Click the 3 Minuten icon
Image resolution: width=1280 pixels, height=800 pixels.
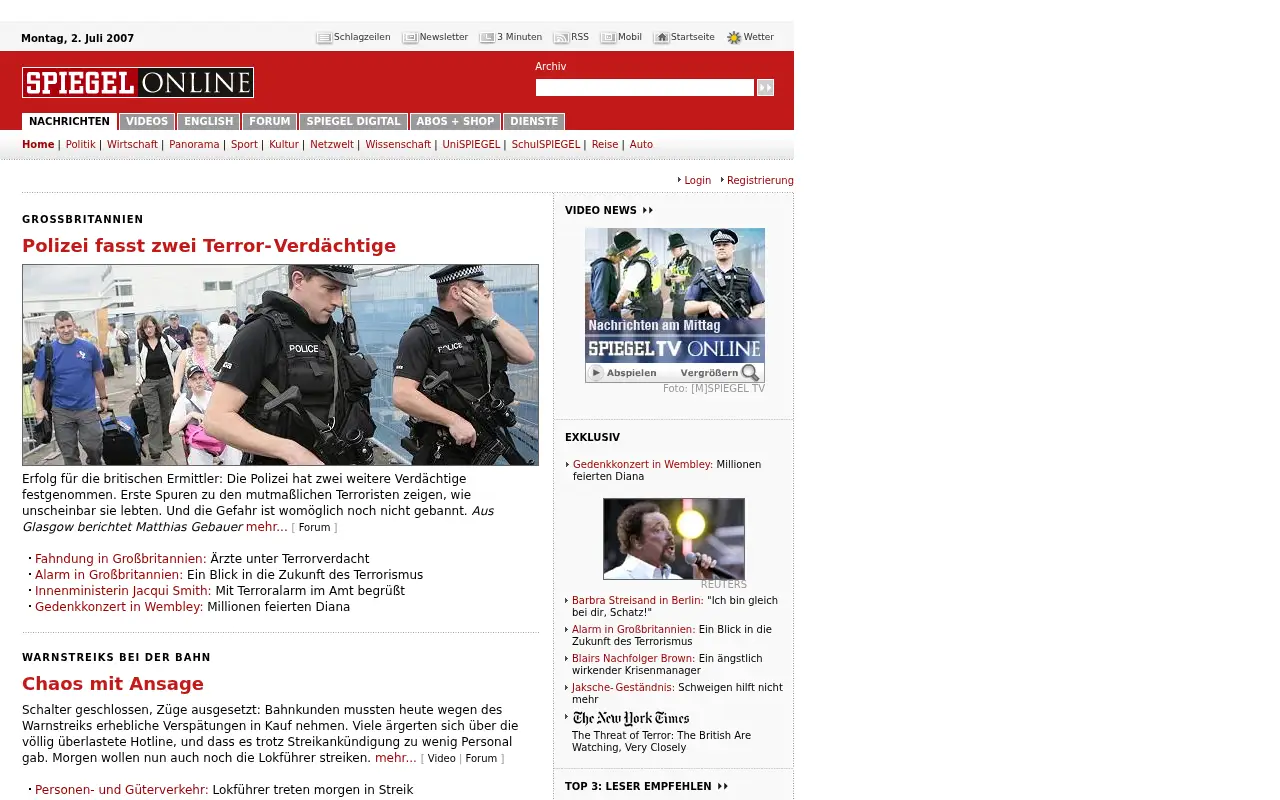tap(487, 38)
